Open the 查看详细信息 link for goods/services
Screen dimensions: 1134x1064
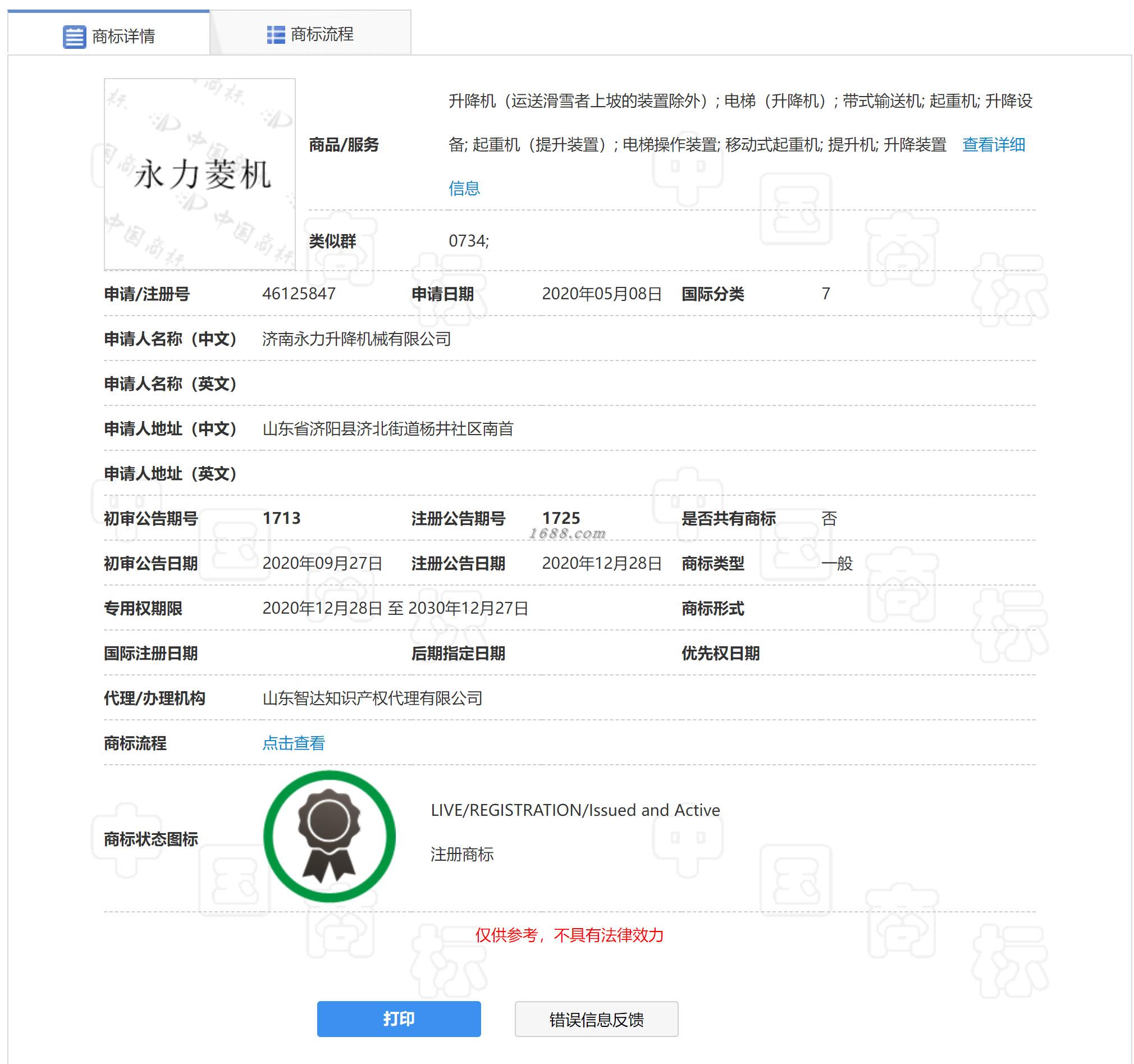click(x=993, y=145)
